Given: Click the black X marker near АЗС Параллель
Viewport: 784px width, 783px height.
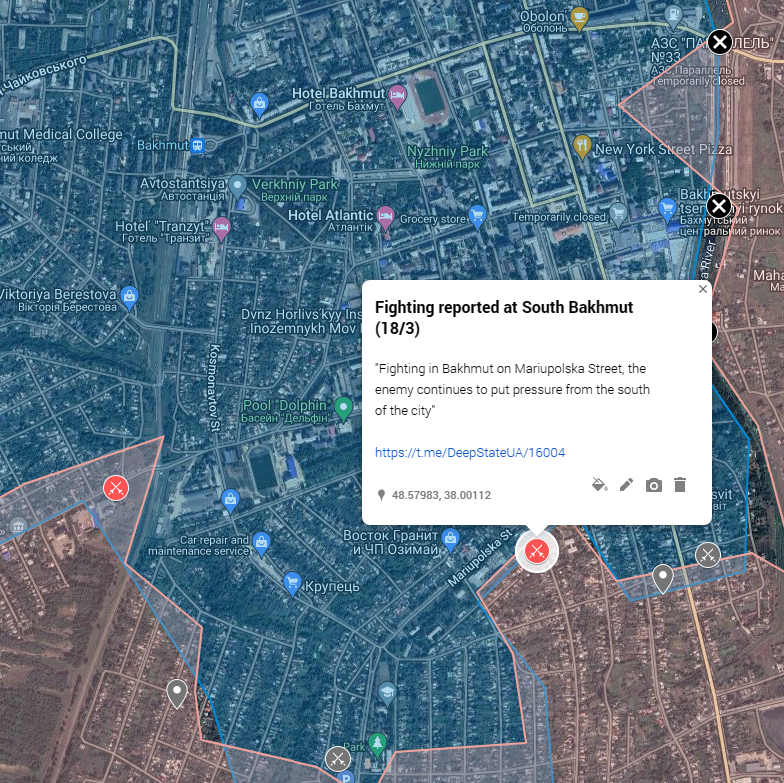Looking at the screenshot, I should pos(720,42).
